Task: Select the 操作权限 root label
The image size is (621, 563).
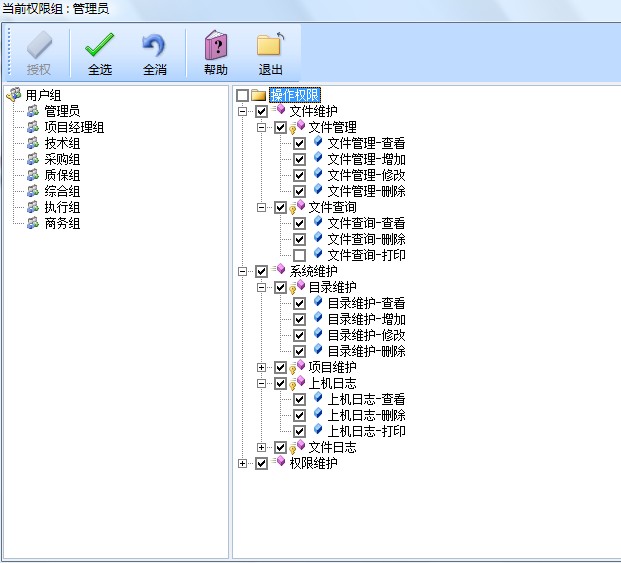Action: point(295,95)
